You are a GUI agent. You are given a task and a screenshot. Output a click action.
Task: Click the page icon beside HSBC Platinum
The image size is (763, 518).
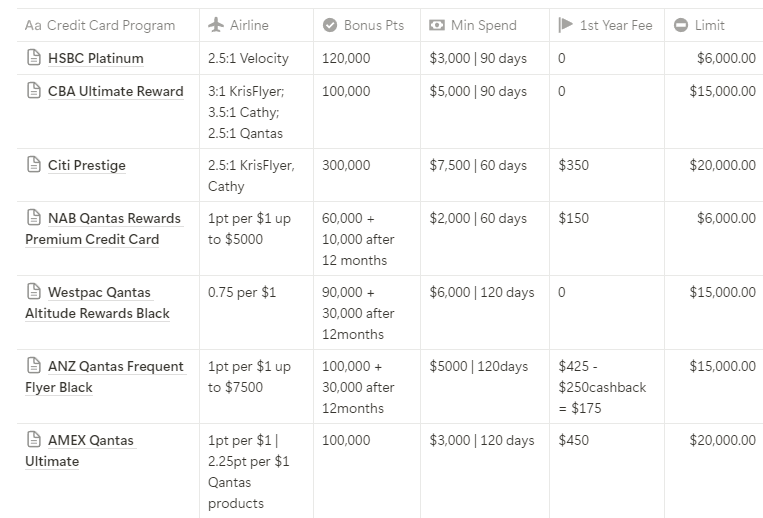point(33,59)
